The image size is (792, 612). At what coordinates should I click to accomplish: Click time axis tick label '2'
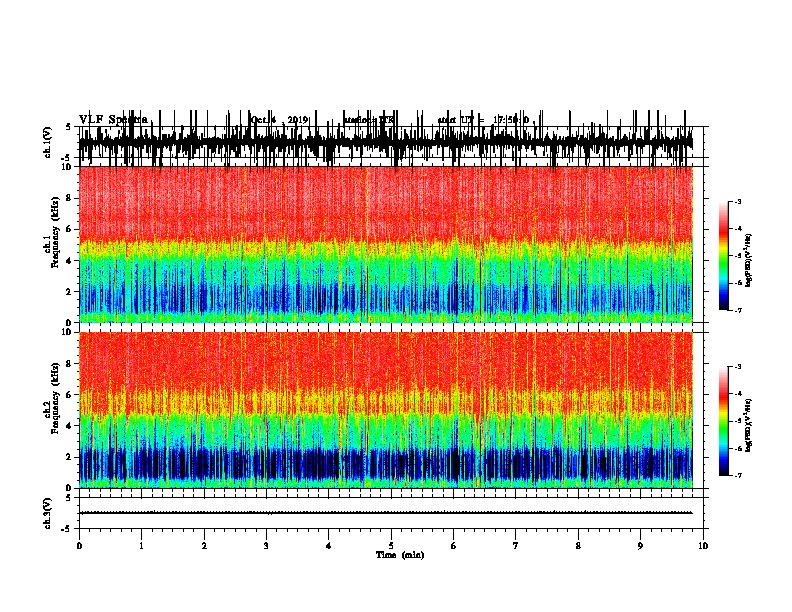point(204,546)
